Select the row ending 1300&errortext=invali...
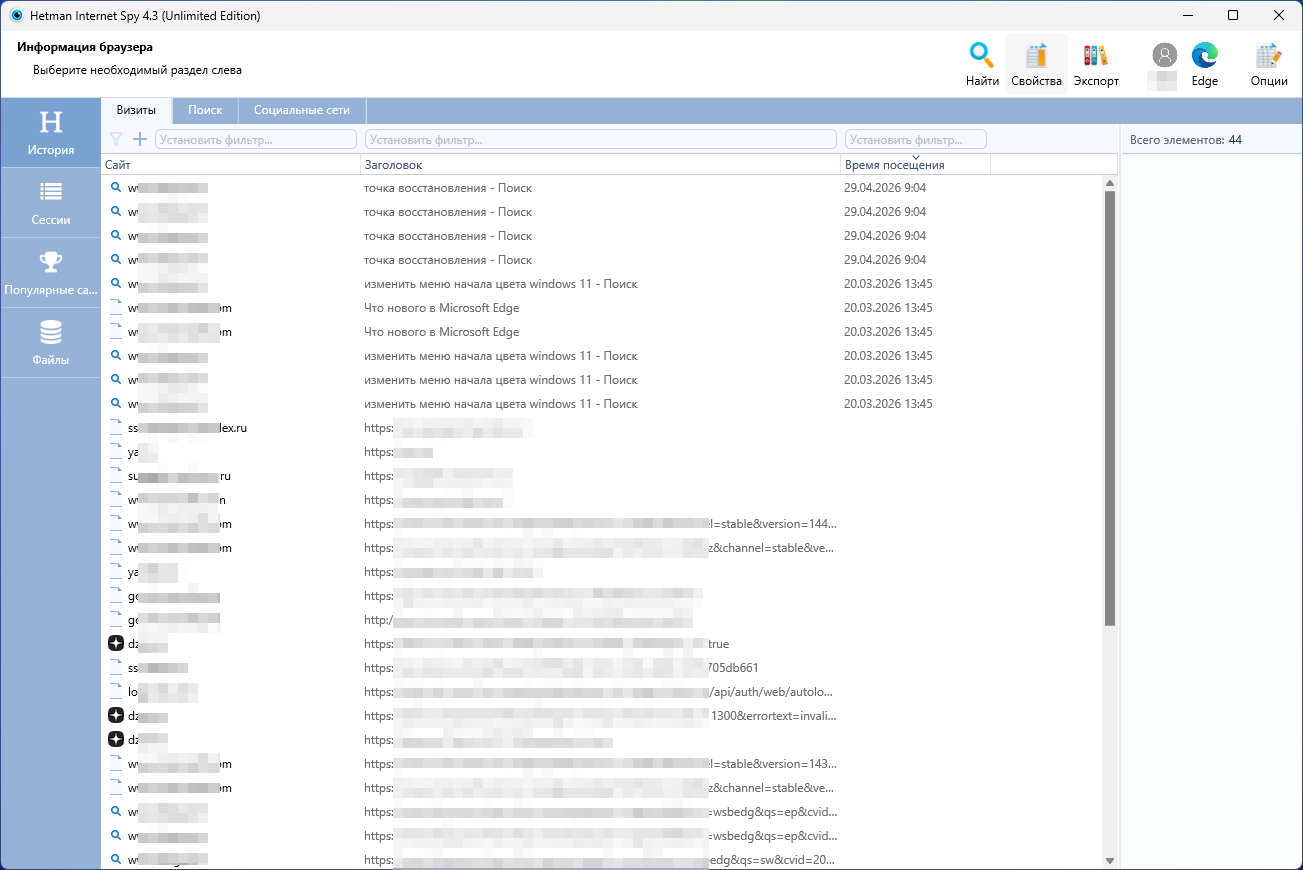The image size is (1303, 870). [x=601, y=716]
